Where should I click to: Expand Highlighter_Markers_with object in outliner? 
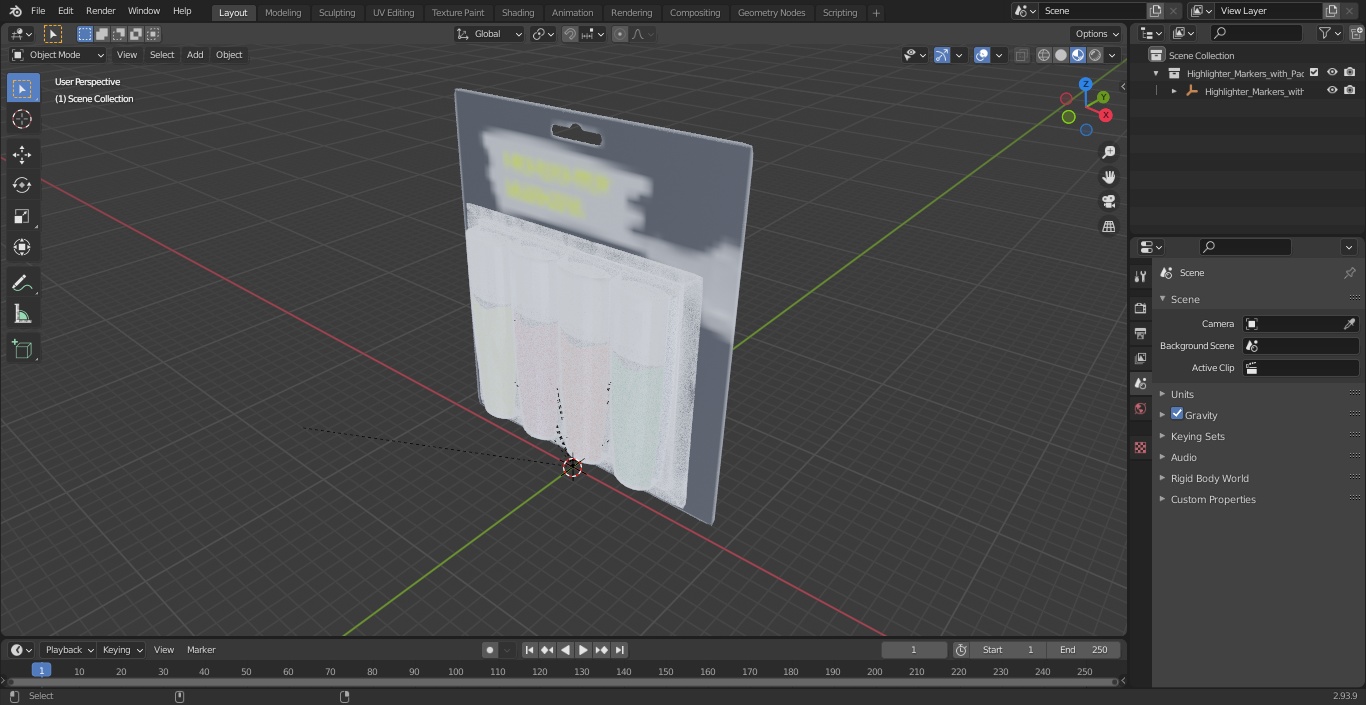pyautogui.click(x=1174, y=91)
